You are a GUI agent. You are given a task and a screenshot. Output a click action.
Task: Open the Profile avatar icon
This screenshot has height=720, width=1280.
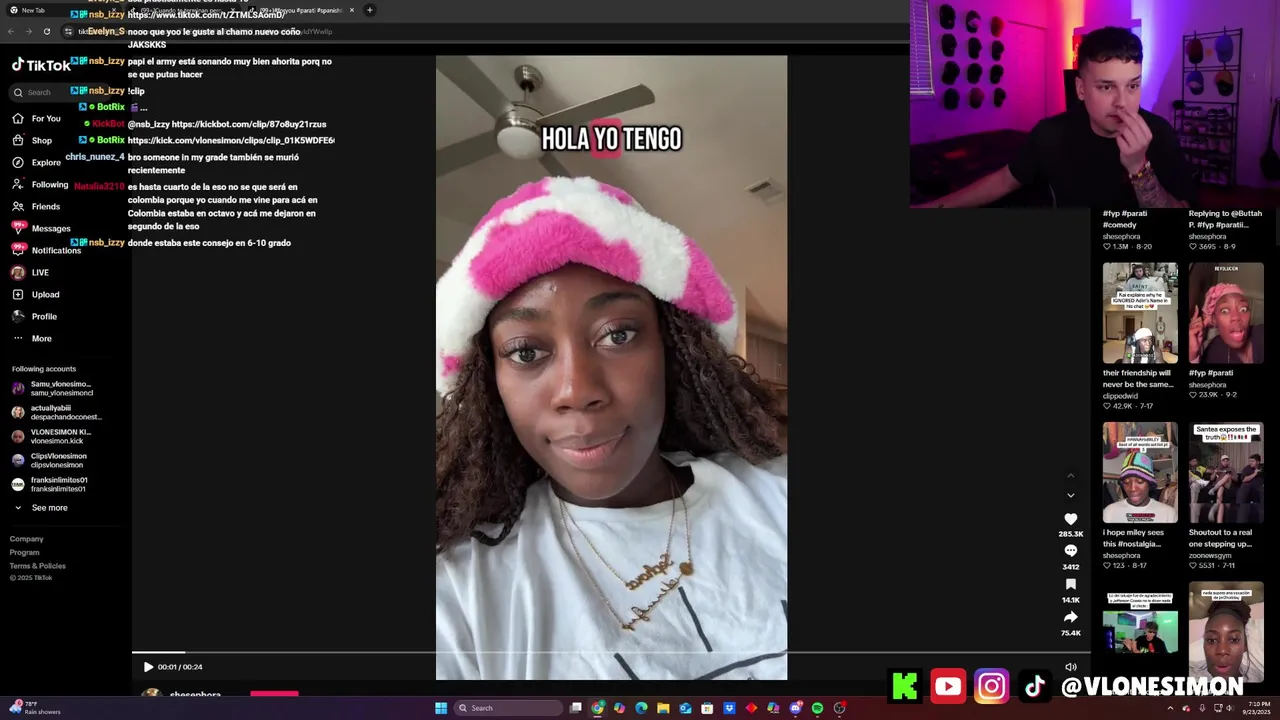click(17, 316)
